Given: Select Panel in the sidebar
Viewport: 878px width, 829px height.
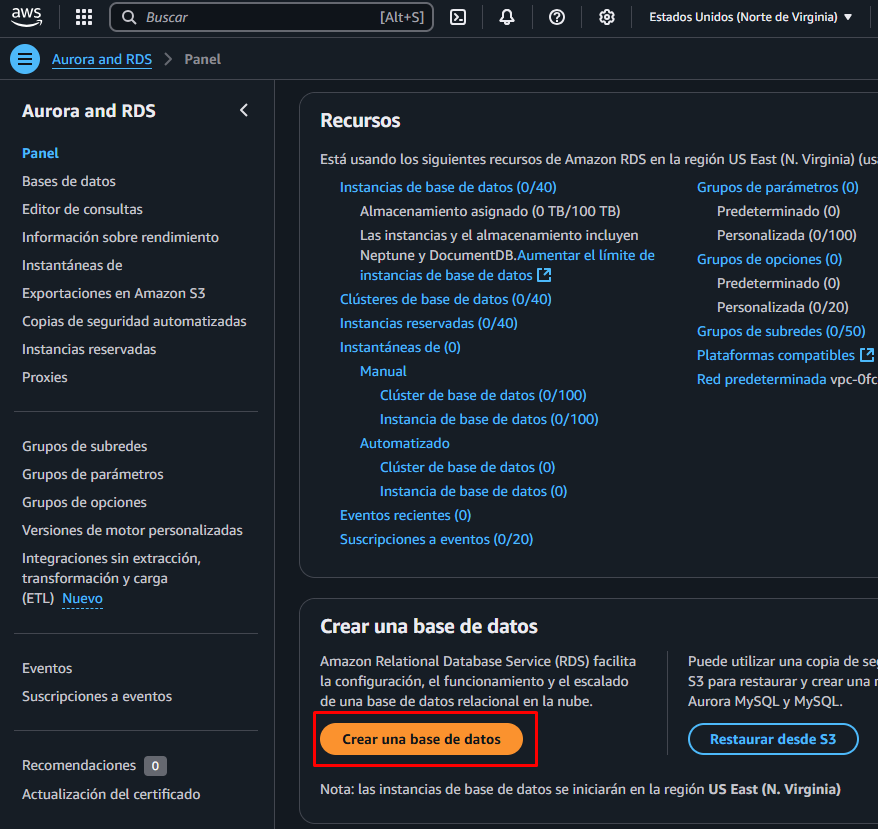Looking at the screenshot, I should click(40, 153).
